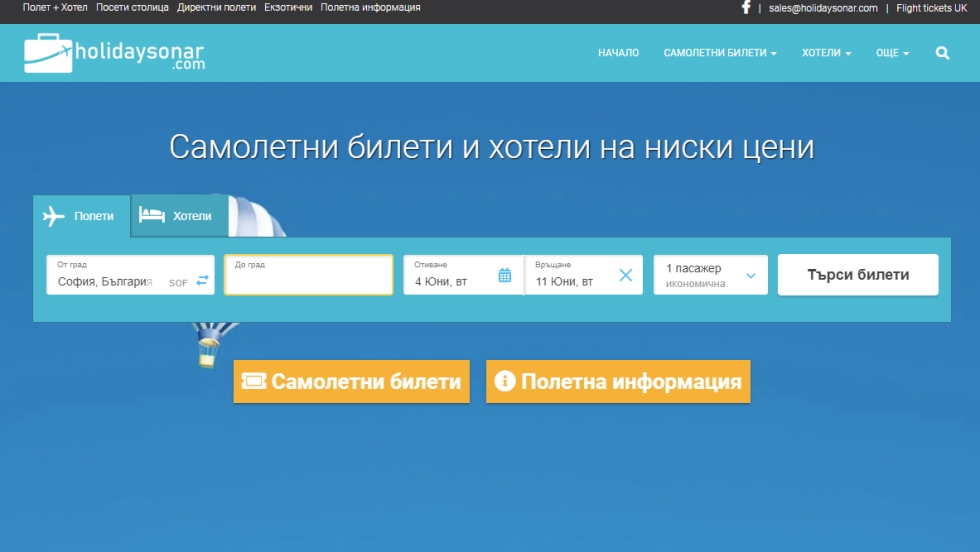
Task: Expand the Хотели navigation dropdown
Action: (826, 53)
